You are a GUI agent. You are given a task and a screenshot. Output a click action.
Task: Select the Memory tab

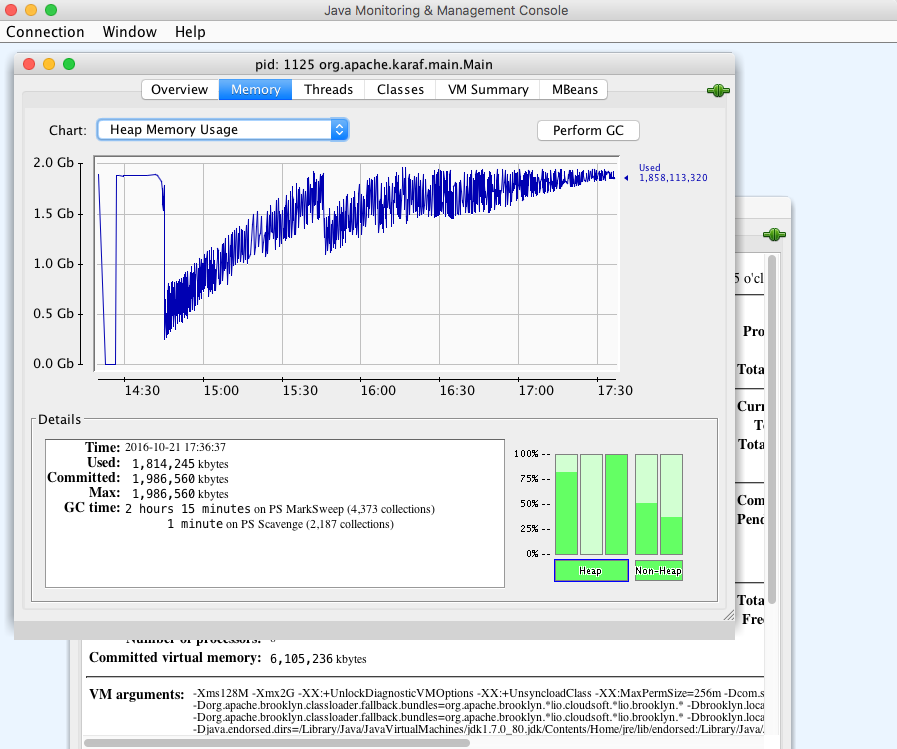[x=255, y=90]
